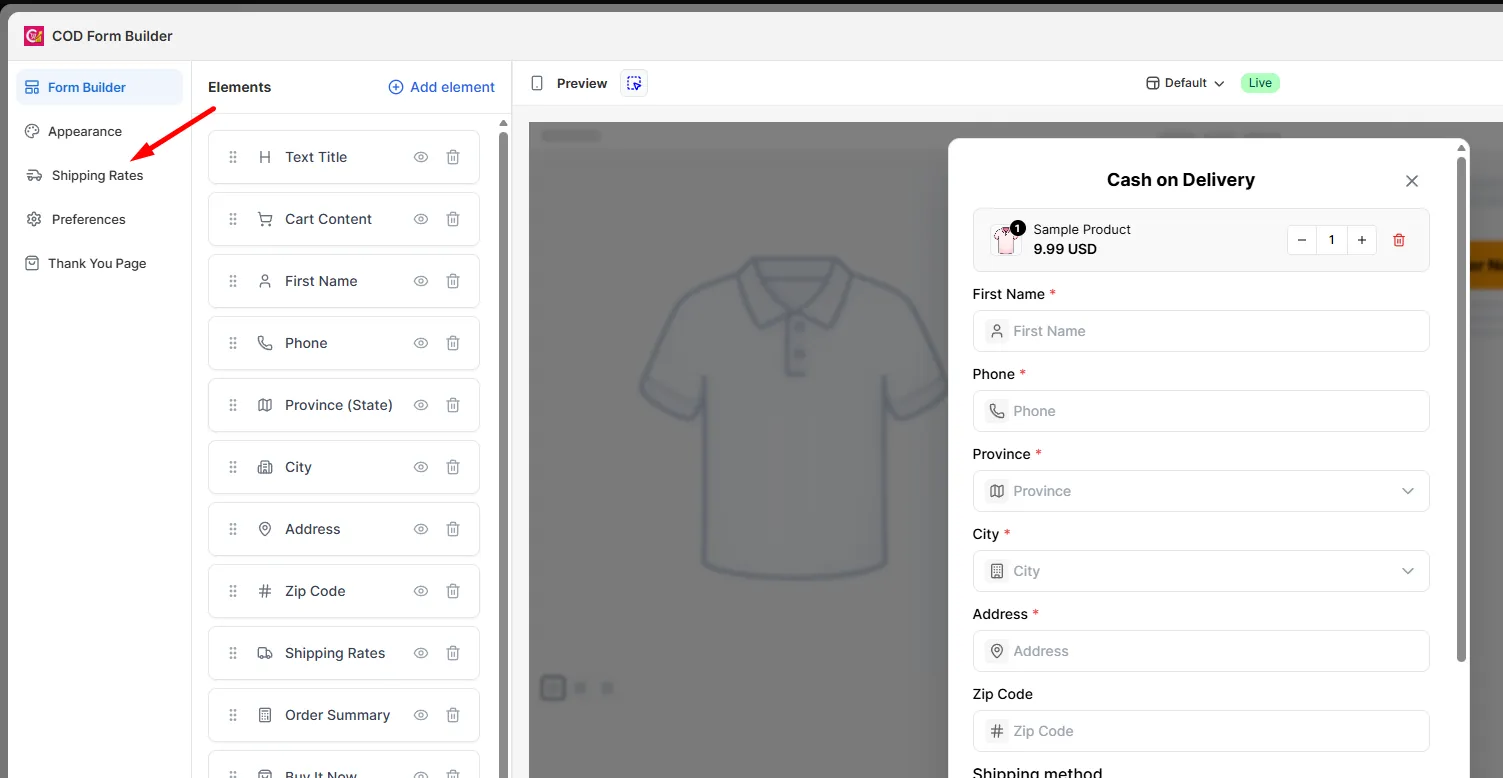Click the Address pin icon in elements
The height and width of the screenshot is (778, 1503).
pos(265,529)
